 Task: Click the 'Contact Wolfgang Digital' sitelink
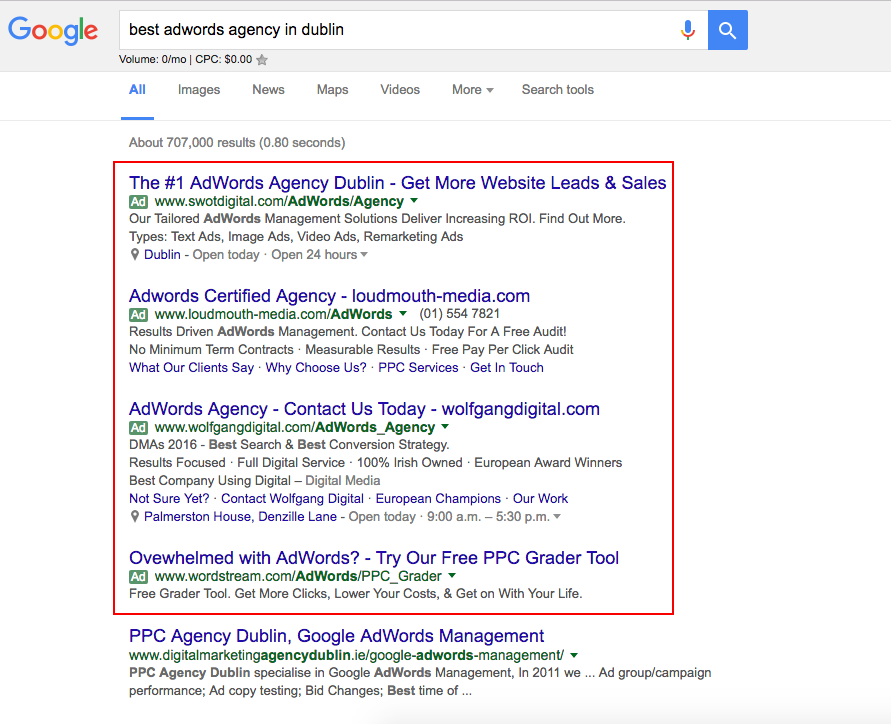coord(292,499)
